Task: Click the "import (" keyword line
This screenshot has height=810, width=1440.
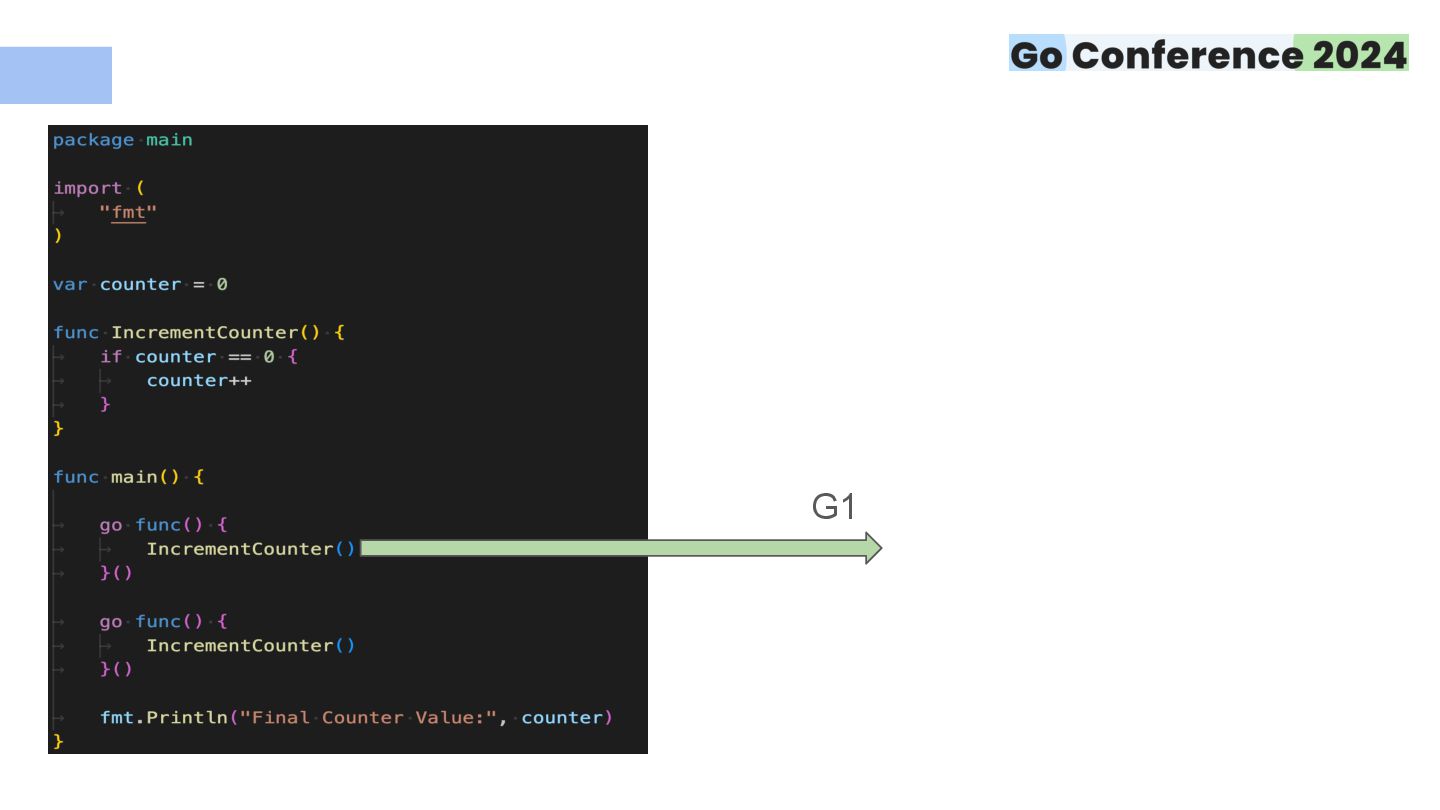Action: tap(99, 188)
